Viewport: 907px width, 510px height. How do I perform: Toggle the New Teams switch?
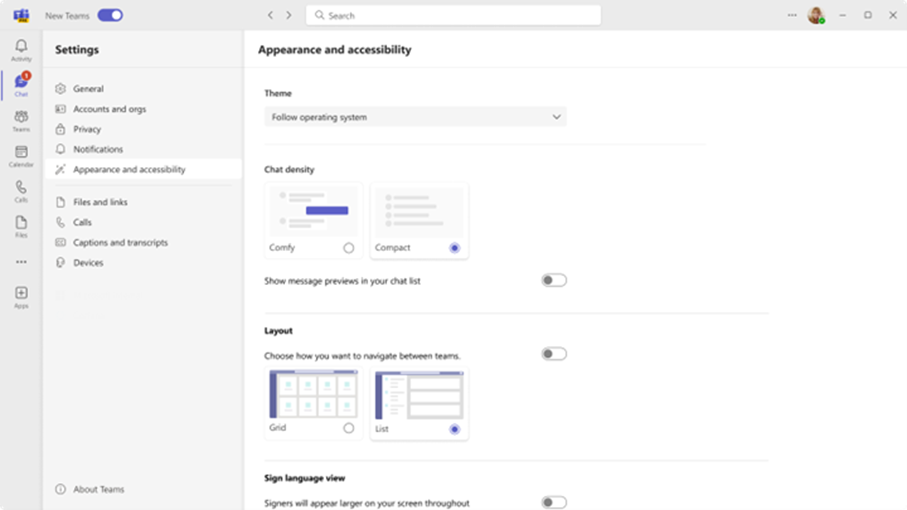coord(110,15)
